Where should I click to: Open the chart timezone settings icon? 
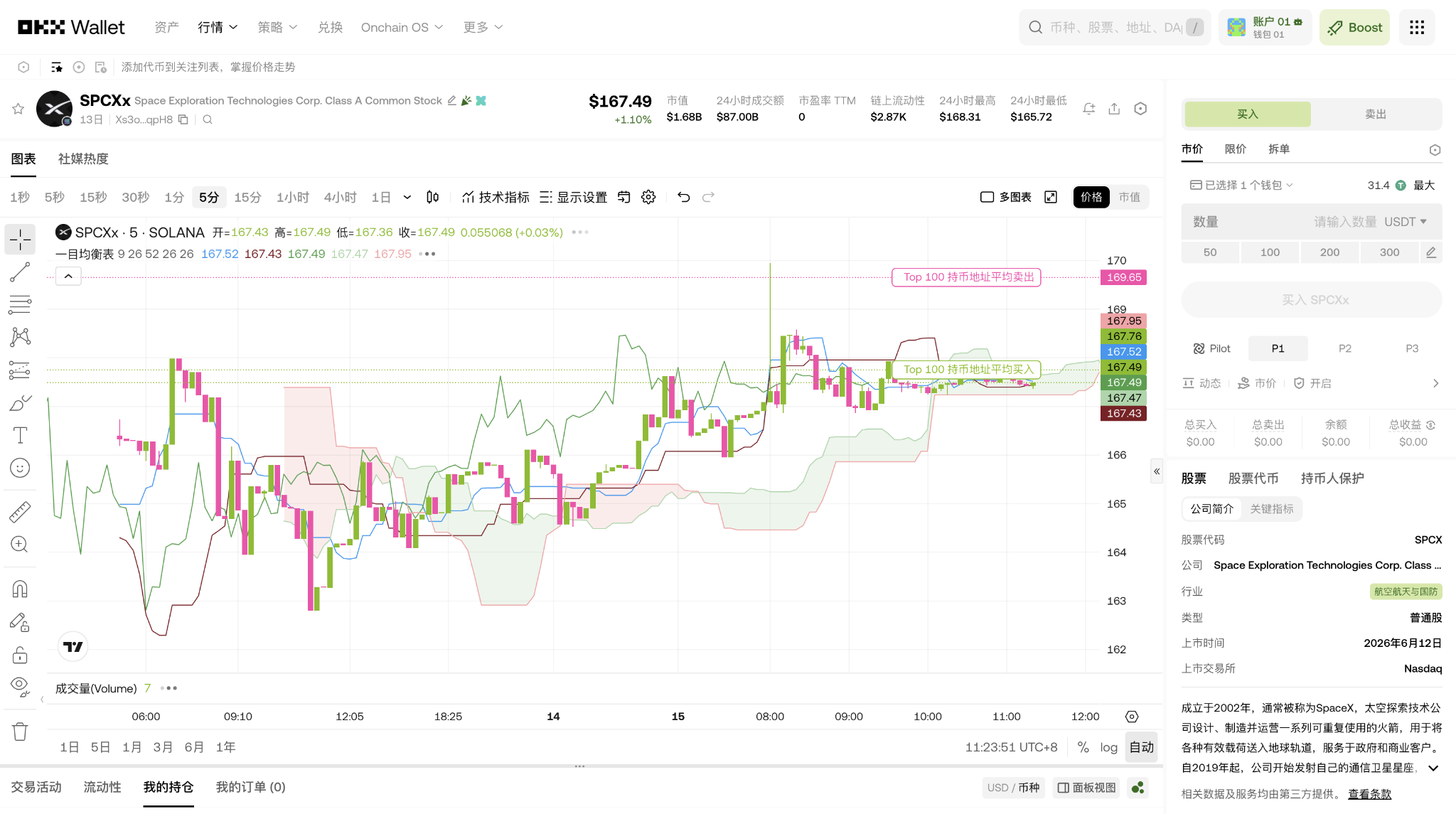tap(1132, 717)
